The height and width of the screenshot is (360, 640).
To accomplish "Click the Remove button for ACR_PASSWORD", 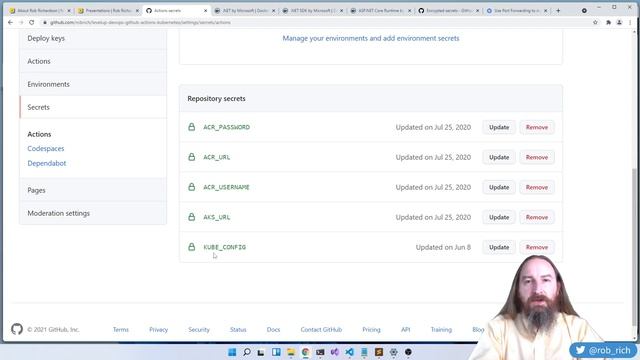I will pos(537,127).
